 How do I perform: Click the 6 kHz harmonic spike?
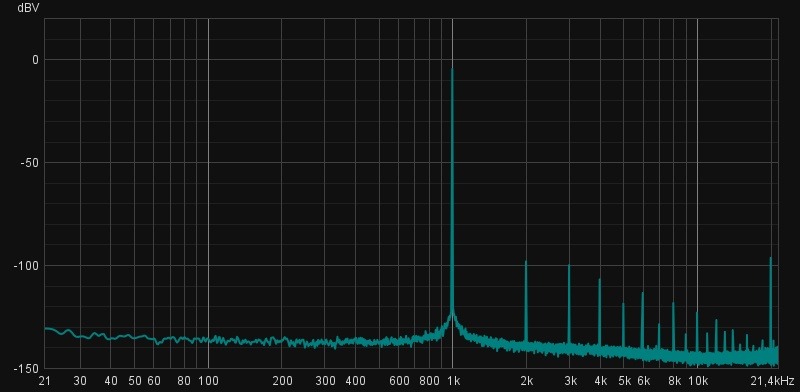[x=642, y=321]
